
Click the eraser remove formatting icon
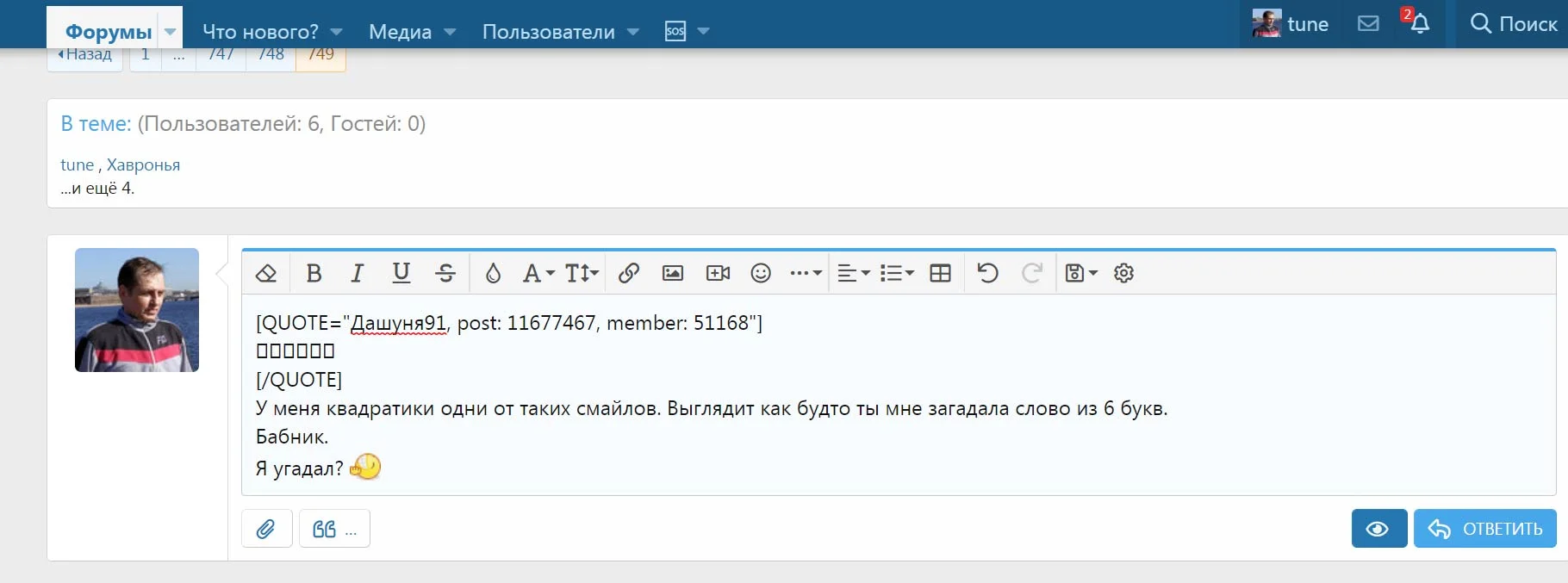tap(266, 274)
